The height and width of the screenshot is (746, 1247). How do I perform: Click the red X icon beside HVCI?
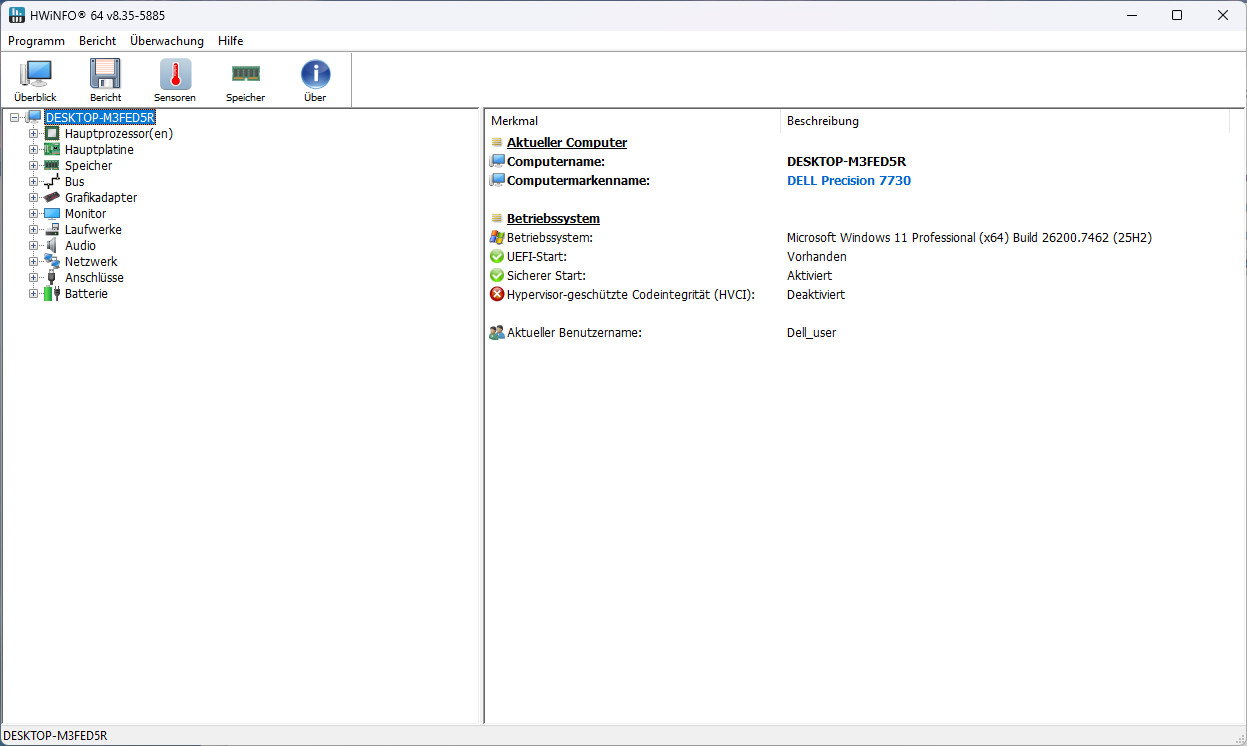click(497, 295)
